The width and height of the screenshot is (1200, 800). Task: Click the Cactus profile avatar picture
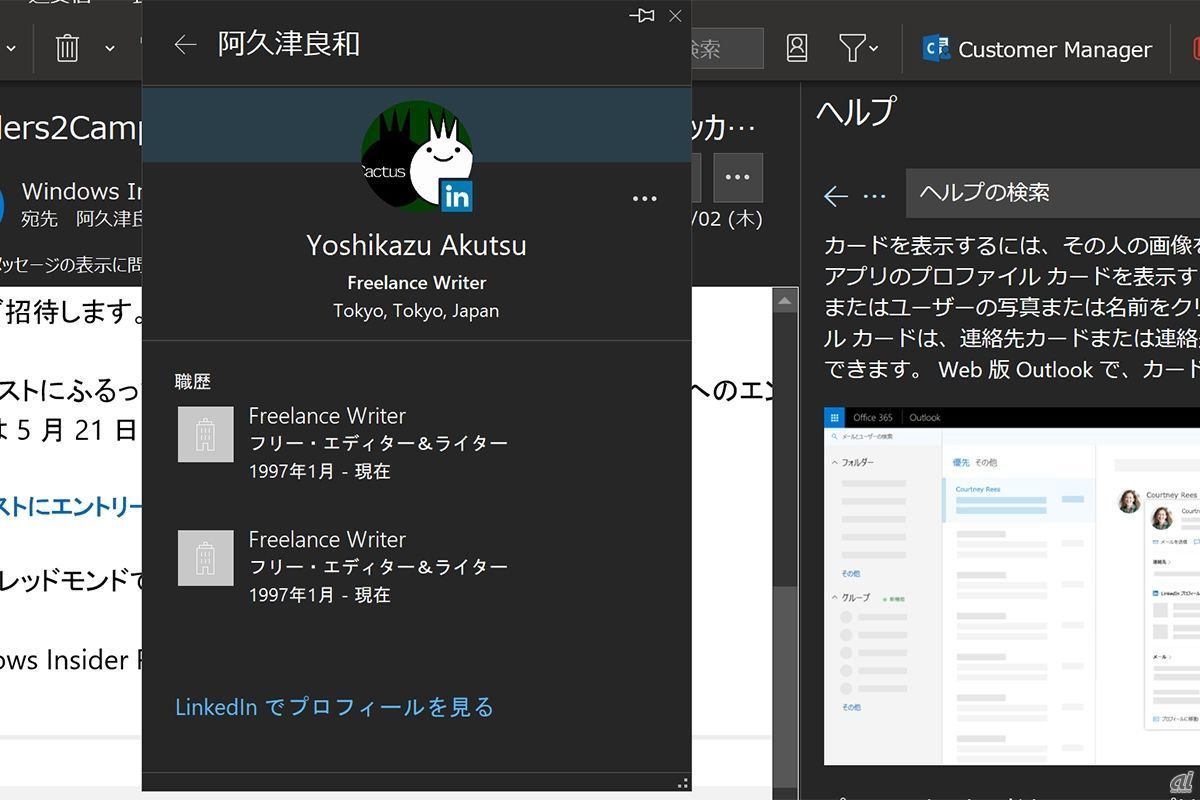click(x=416, y=155)
